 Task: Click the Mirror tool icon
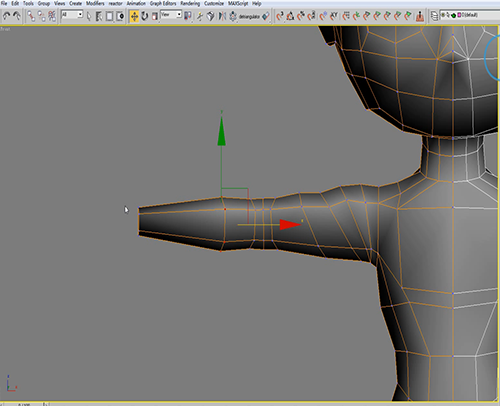coord(222,16)
